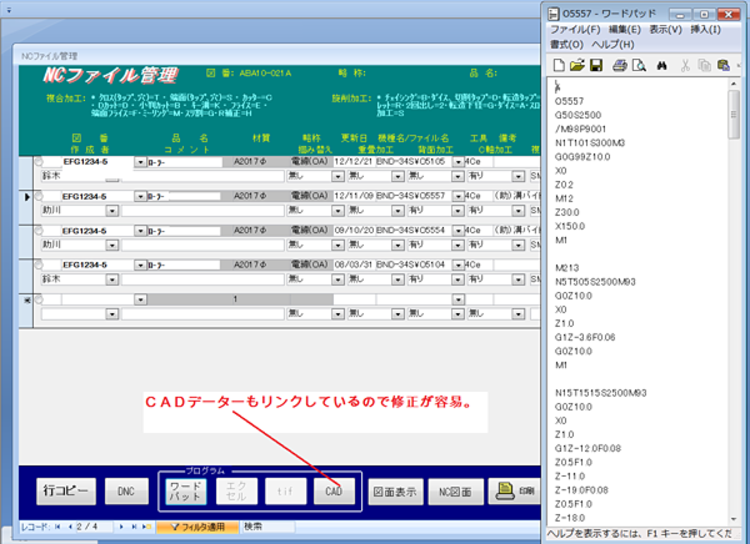750x544 pixels.
Task: Open Print Preview from the WordPad toolbar
Action: pyautogui.click(x=637, y=66)
